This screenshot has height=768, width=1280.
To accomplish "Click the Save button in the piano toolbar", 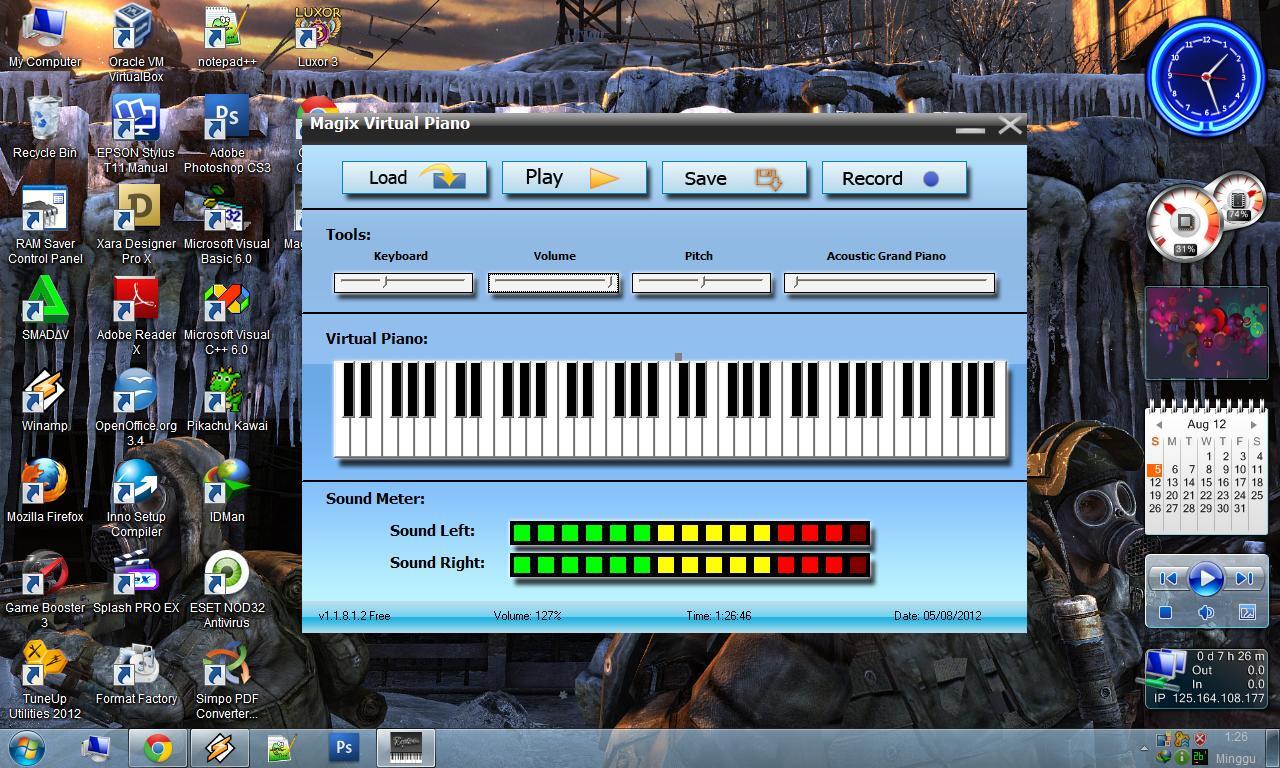I will point(734,178).
